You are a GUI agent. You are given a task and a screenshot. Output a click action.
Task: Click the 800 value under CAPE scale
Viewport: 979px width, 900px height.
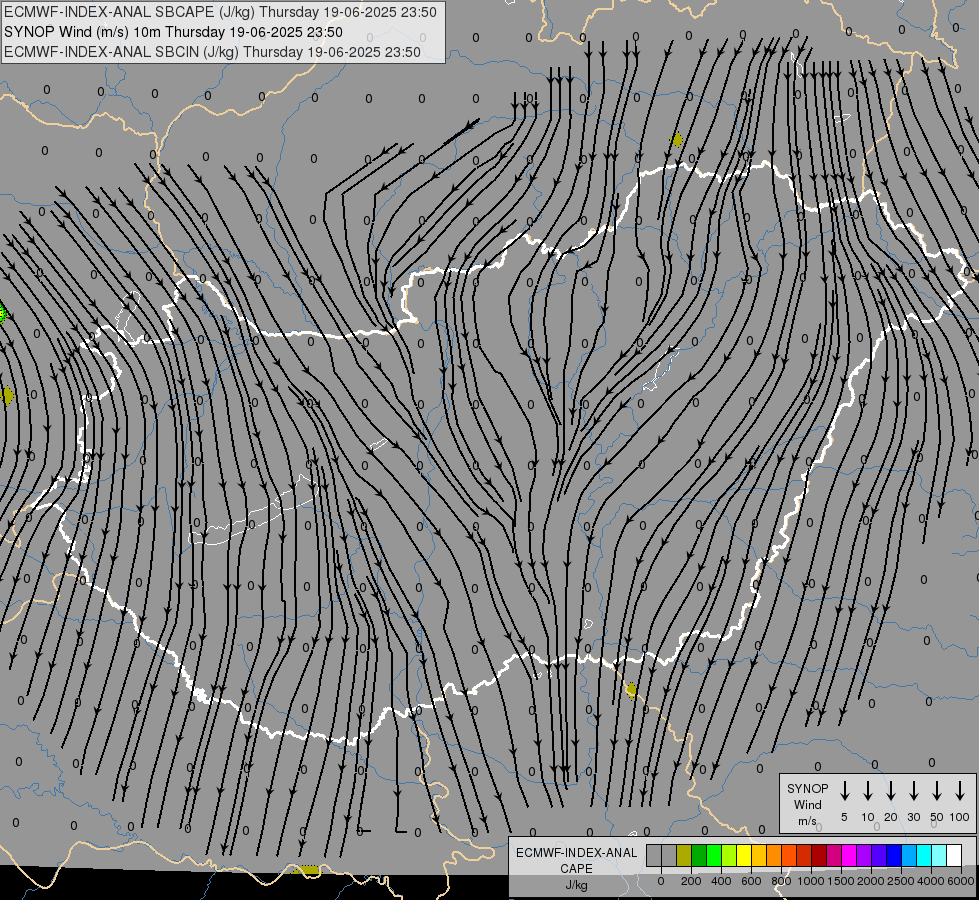point(781,881)
